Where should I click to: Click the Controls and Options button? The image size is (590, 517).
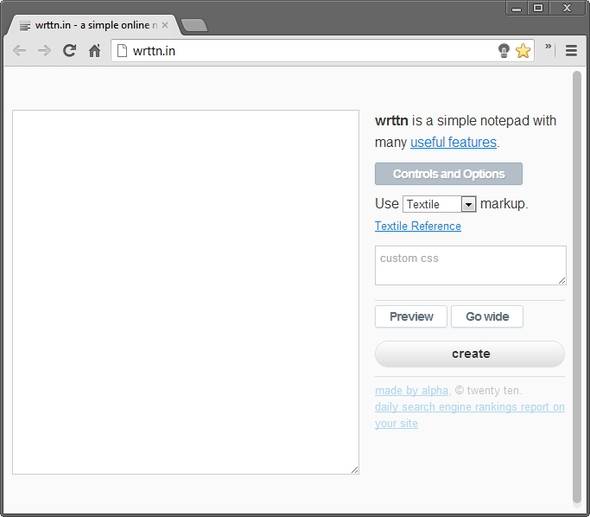pyautogui.click(x=449, y=174)
